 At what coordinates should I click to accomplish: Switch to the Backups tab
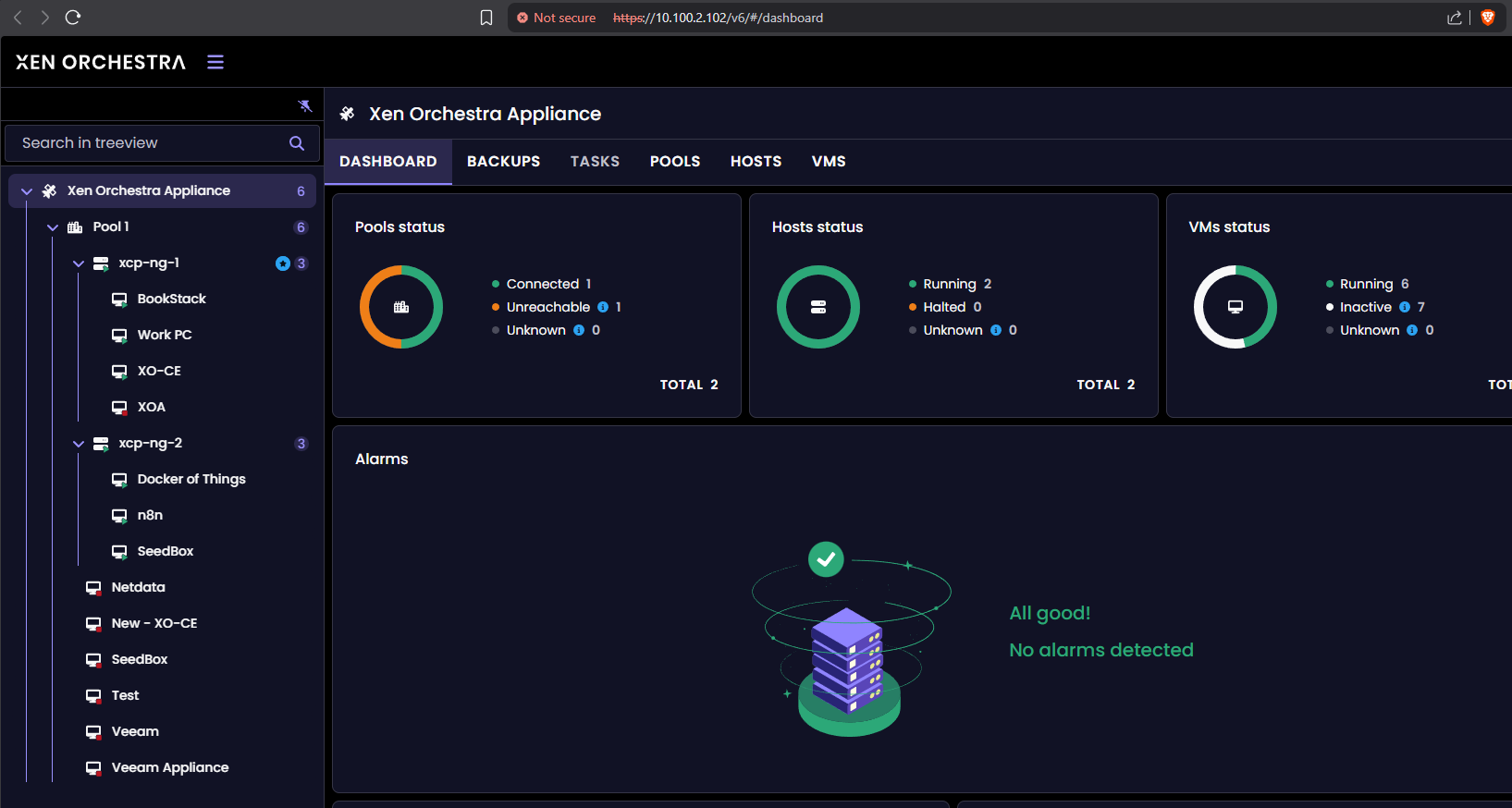tap(503, 162)
